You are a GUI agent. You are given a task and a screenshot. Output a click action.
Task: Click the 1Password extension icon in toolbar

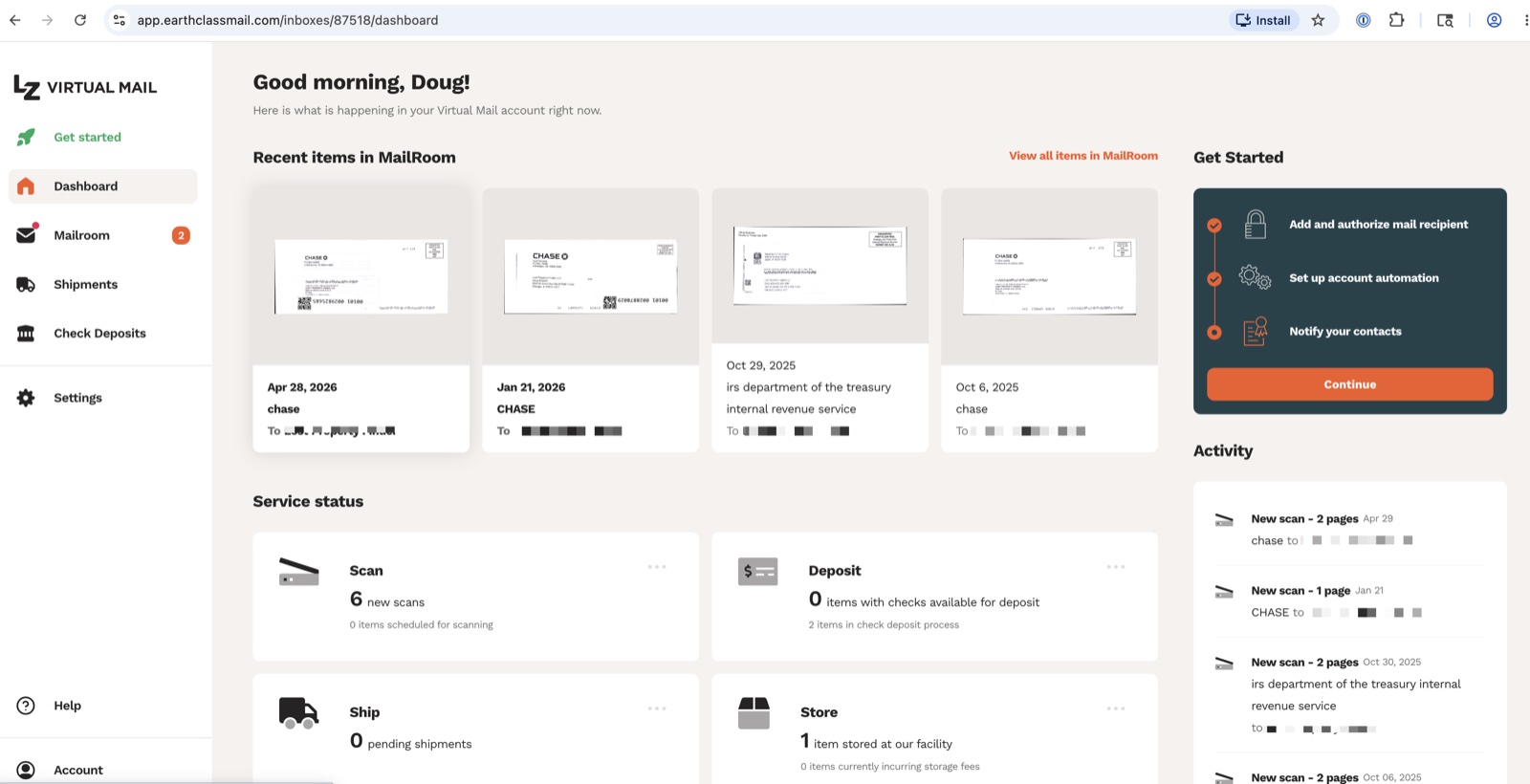(1364, 20)
